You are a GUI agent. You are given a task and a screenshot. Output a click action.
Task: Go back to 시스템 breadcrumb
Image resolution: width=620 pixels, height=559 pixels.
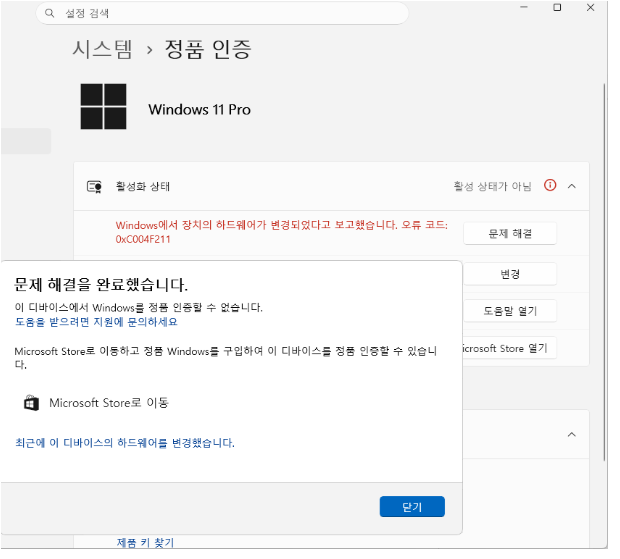(x=104, y=50)
